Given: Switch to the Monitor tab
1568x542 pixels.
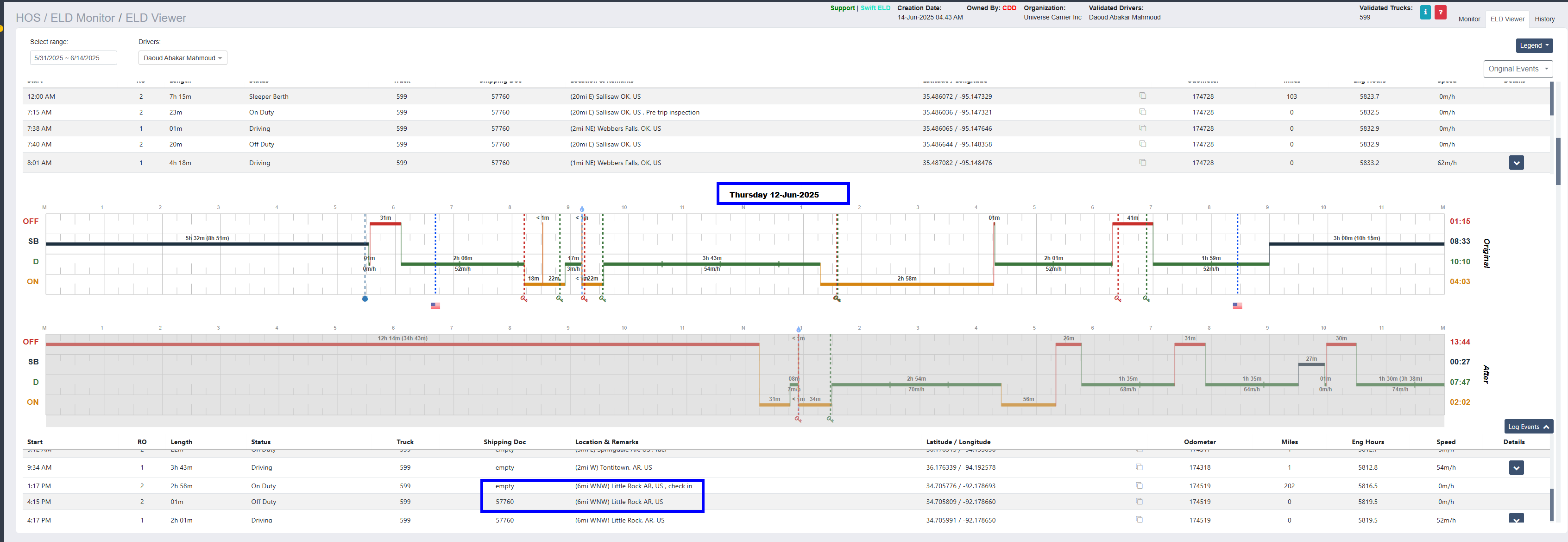Looking at the screenshot, I should tap(1469, 19).
